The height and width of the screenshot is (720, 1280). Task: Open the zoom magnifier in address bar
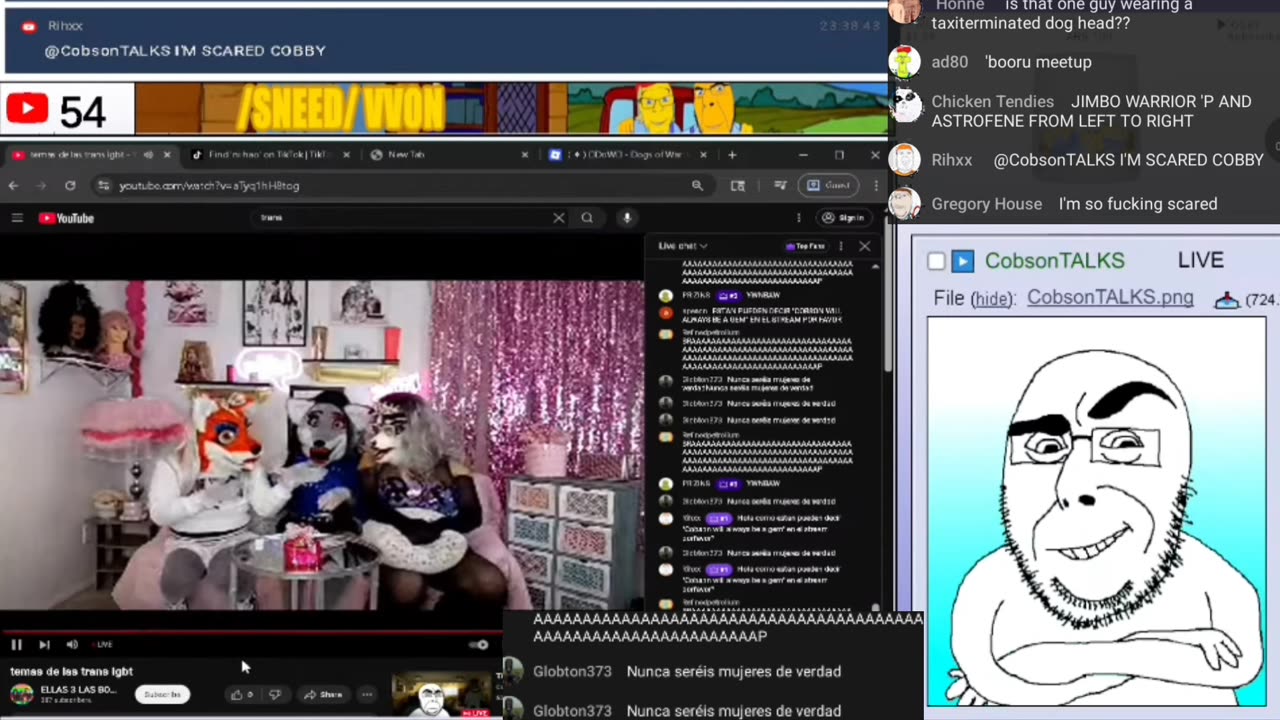tap(697, 186)
